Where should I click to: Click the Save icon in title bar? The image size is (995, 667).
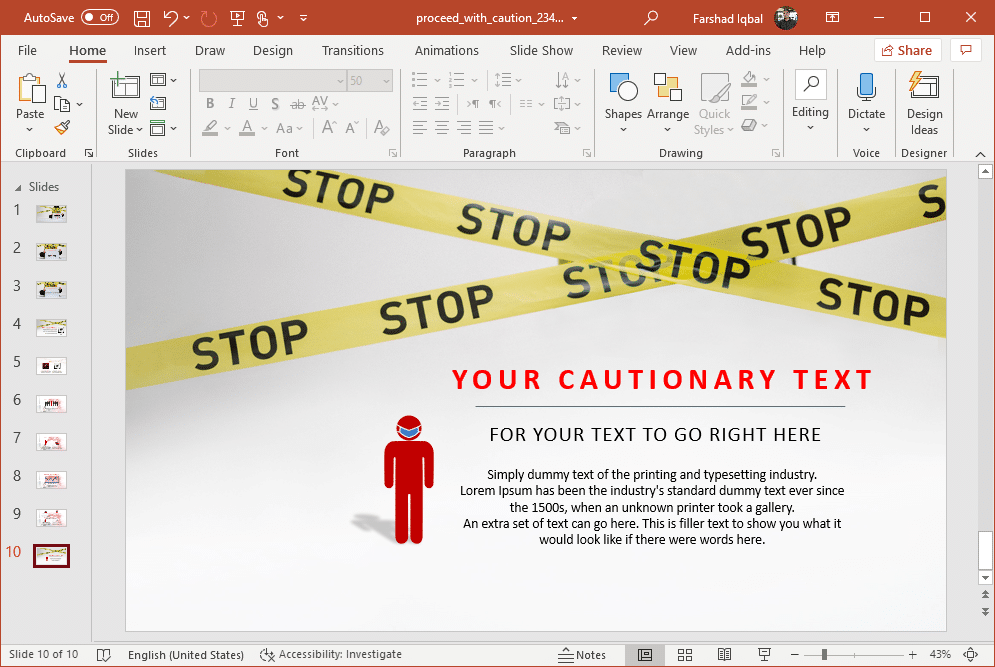(142, 18)
